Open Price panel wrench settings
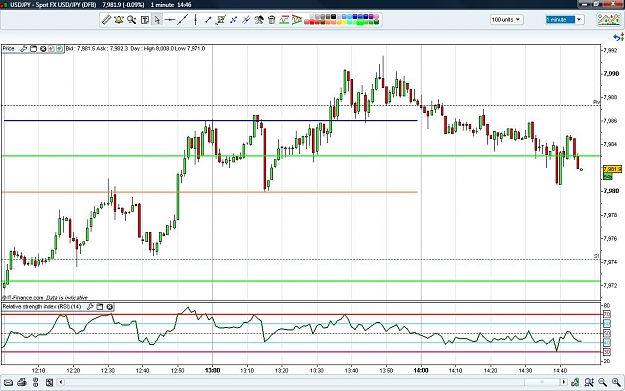625x391 pixels. (24, 49)
